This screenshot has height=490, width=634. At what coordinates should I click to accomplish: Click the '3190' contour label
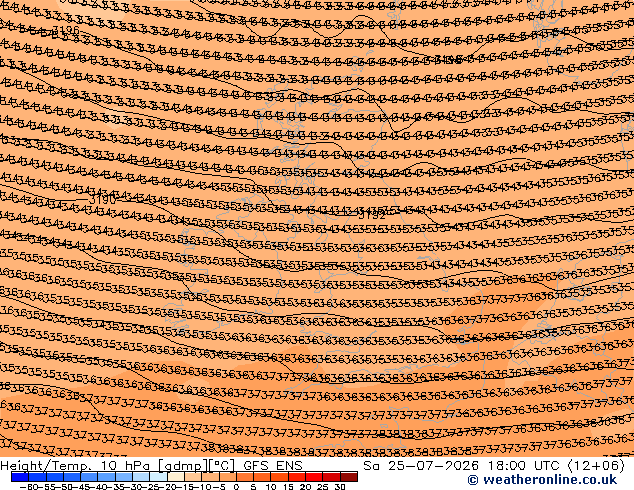coord(103,200)
